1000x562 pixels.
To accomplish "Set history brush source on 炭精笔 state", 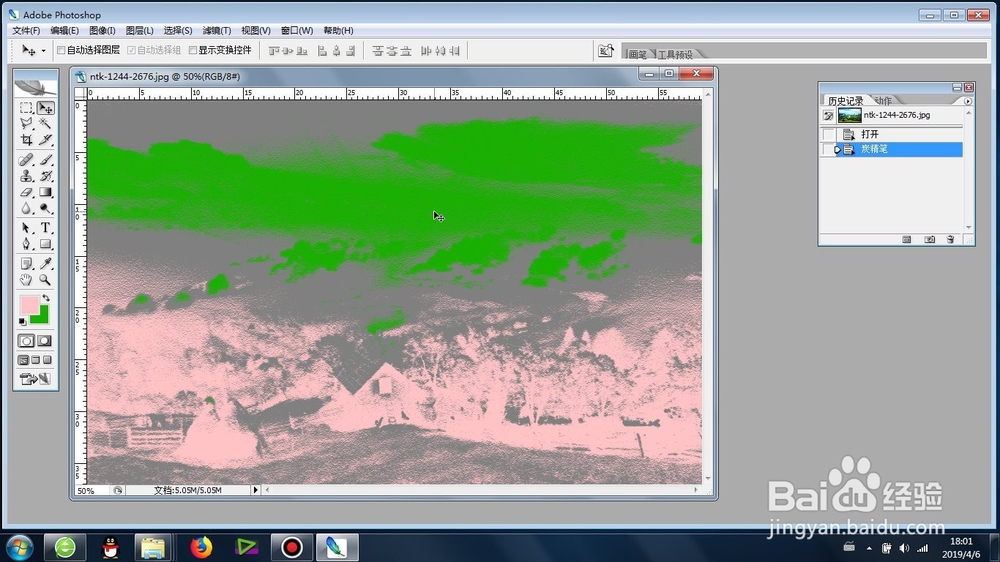I will point(828,149).
